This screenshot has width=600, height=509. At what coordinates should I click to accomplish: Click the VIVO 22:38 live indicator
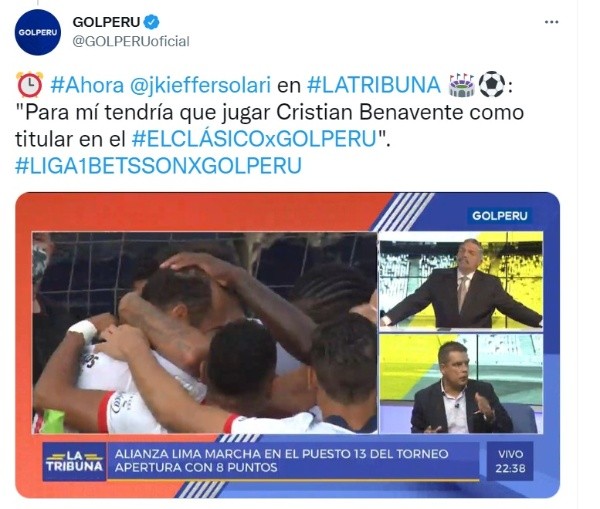point(510,461)
